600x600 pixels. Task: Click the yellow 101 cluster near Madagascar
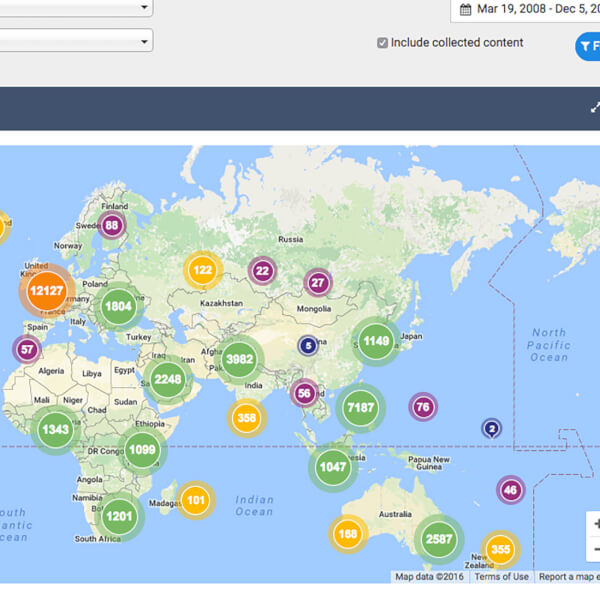pyautogui.click(x=196, y=500)
